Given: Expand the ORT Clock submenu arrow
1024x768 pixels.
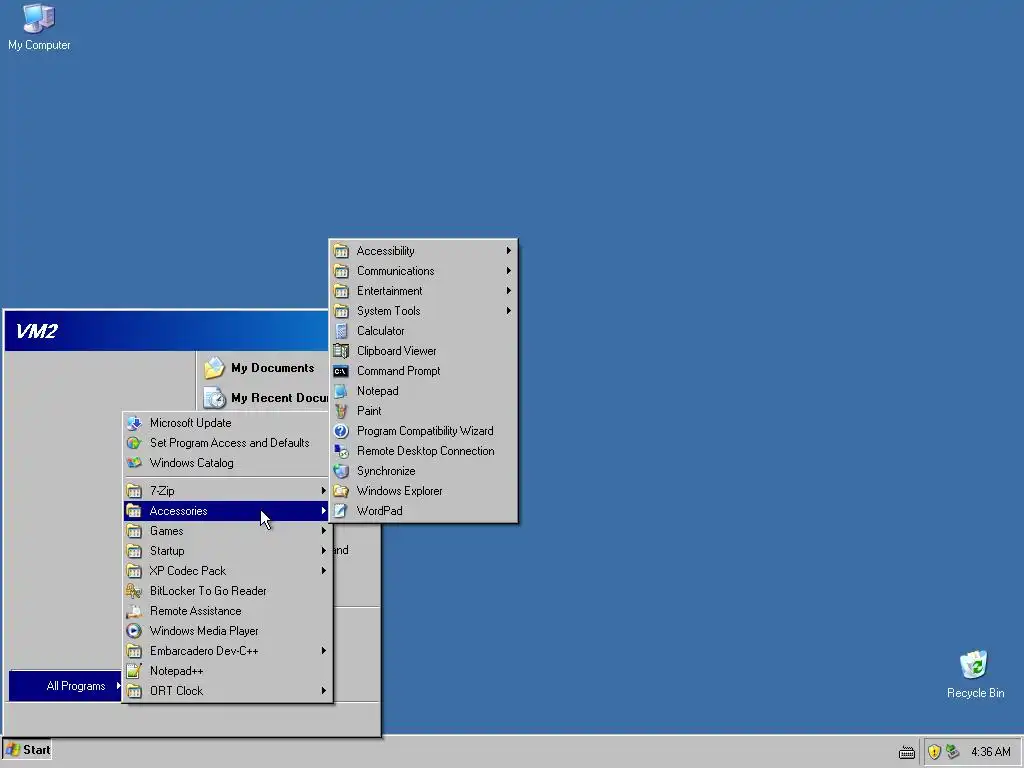Looking at the screenshot, I should [x=323, y=691].
